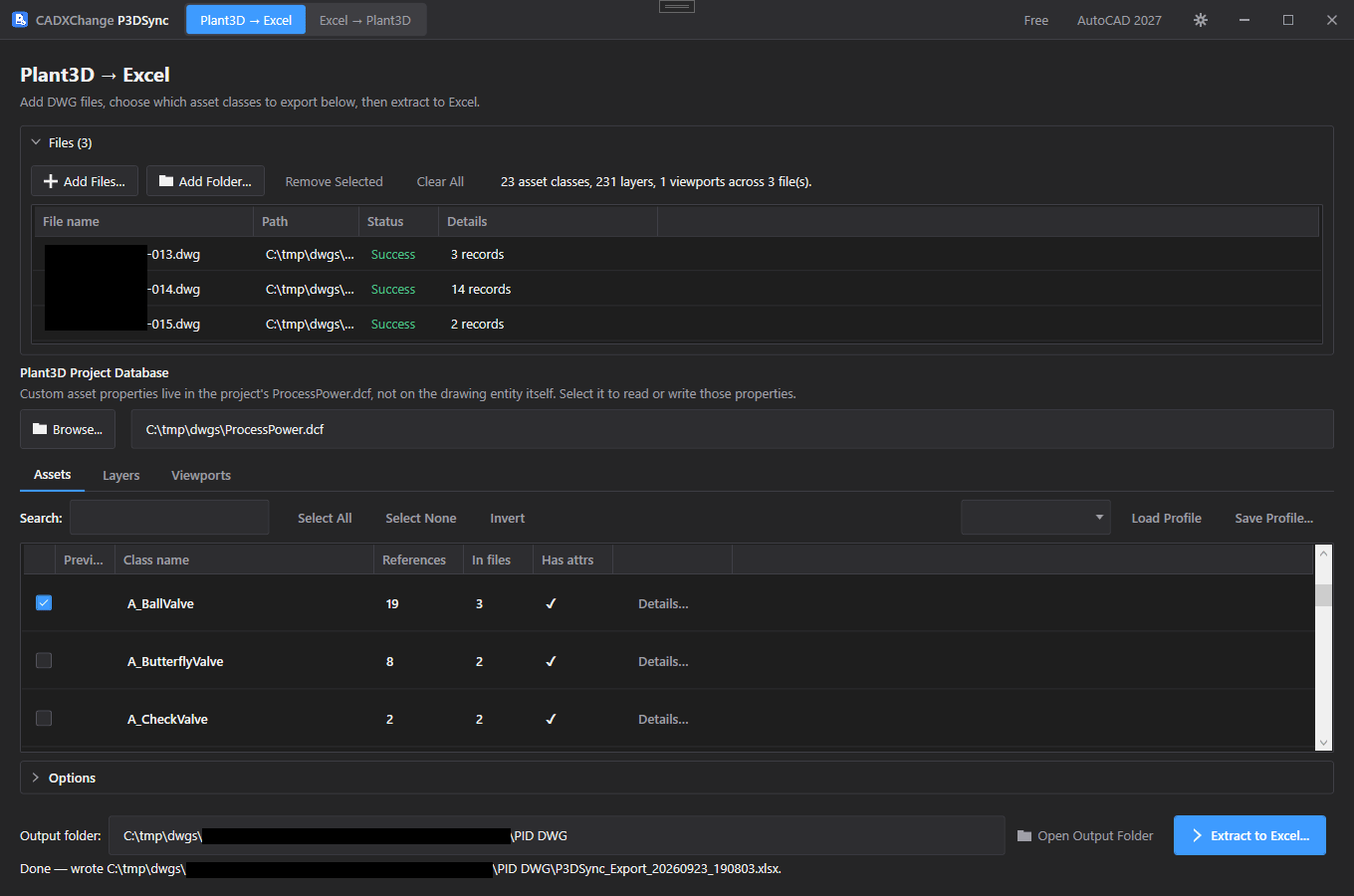Expand the Options section
The width and height of the screenshot is (1354, 896).
click(36, 778)
